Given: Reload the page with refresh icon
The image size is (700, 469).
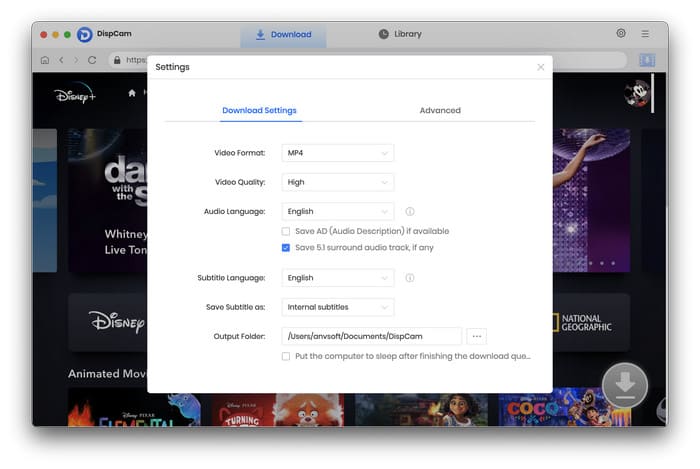Looking at the screenshot, I should [92, 60].
